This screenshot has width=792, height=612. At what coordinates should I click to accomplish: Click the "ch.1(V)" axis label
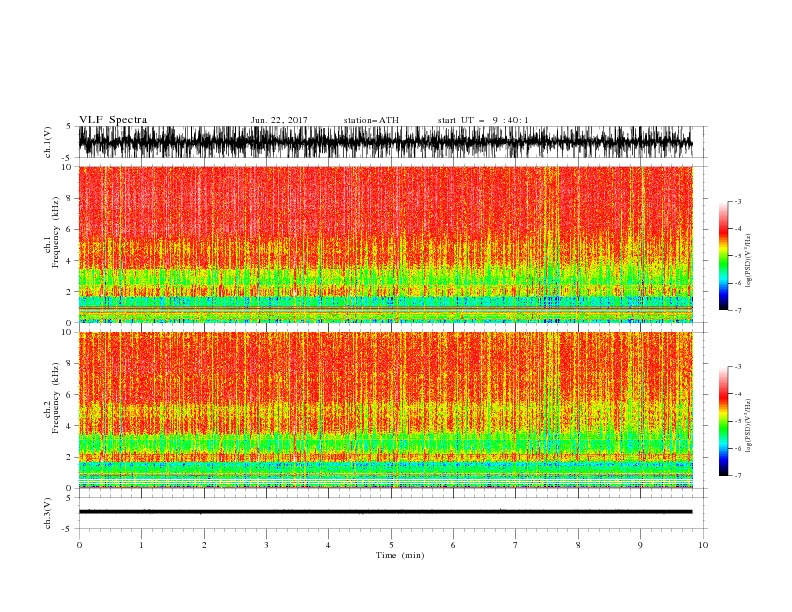tap(48, 142)
